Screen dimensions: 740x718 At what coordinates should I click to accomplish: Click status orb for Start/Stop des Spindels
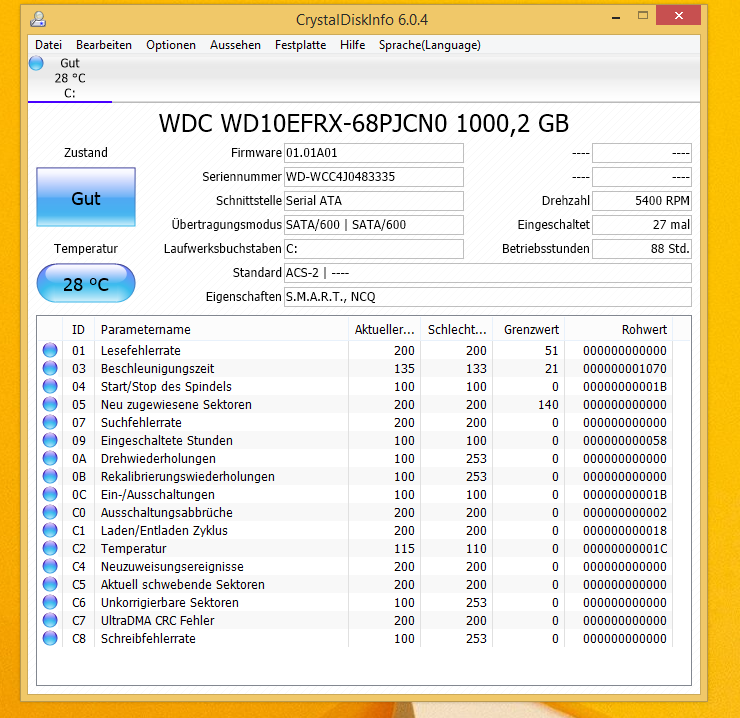[50, 386]
